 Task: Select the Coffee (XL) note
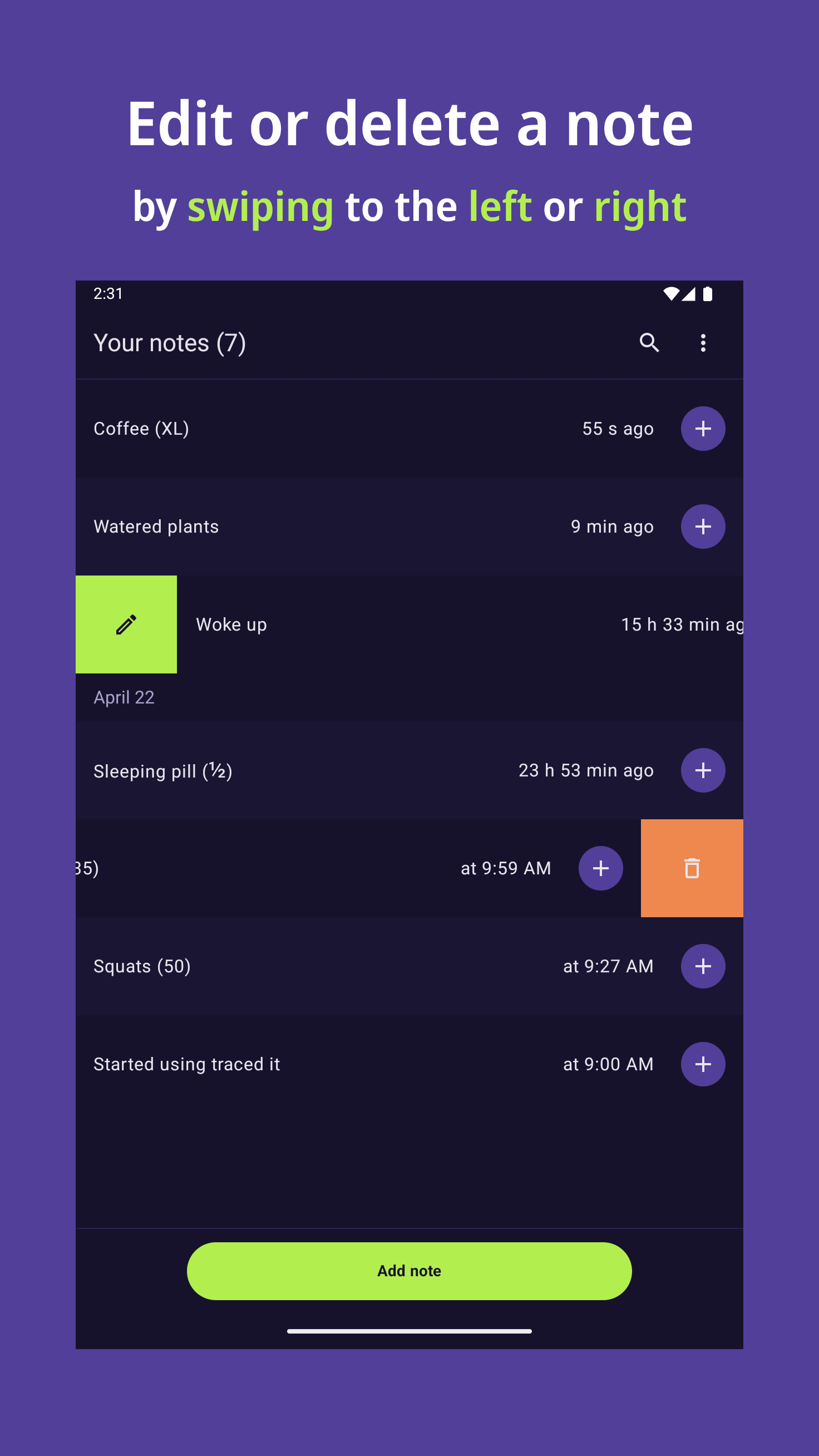[x=141, y=429]
